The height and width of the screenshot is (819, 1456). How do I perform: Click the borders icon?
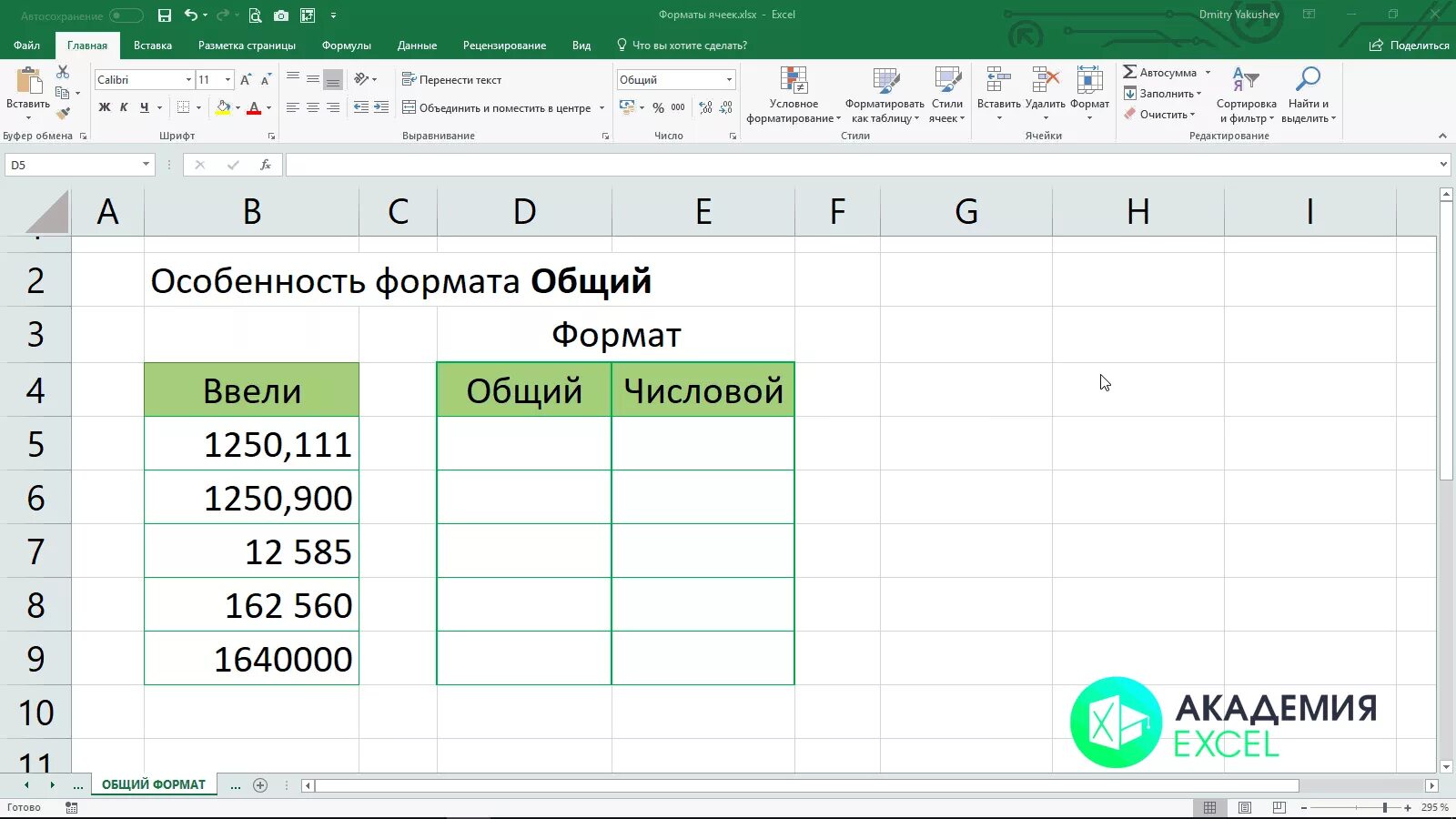click(x=184, y=107)
